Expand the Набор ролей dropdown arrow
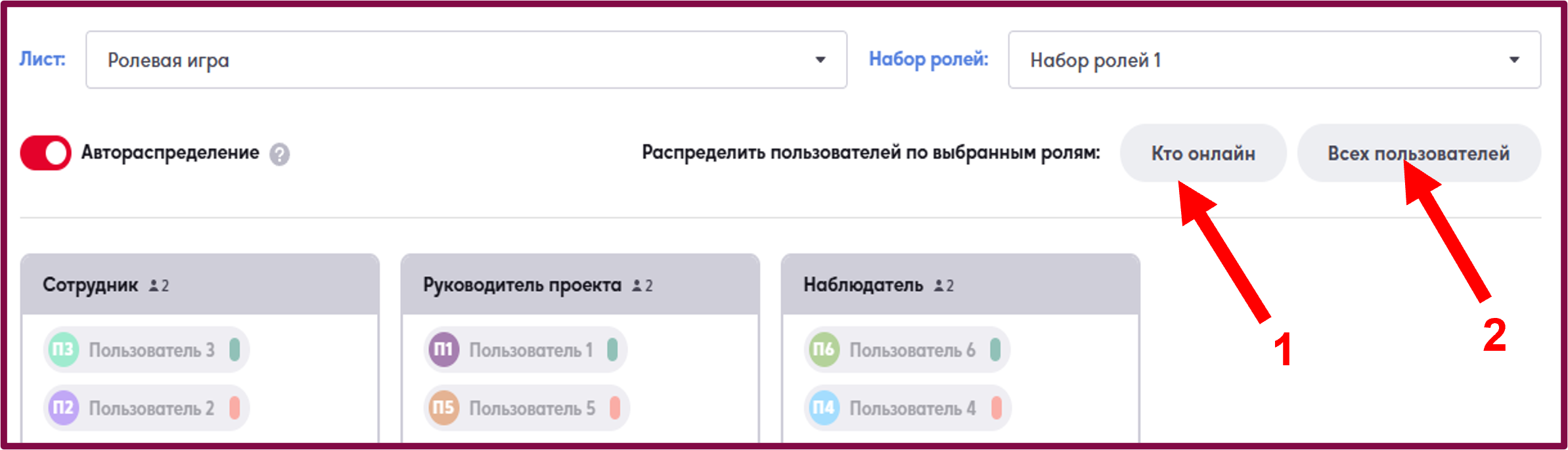The height and width of the screenshot is (450, 1568). pos(1514,60)
